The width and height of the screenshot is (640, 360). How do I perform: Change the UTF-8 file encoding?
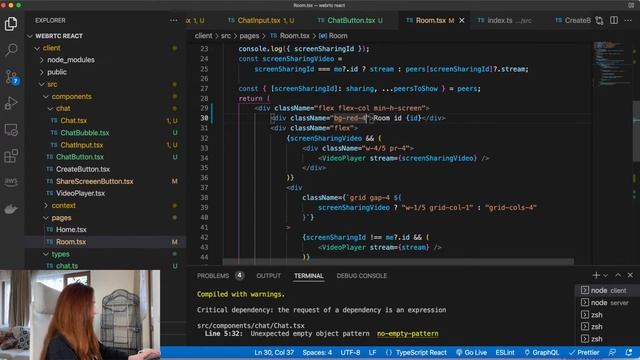pos(350,353)
